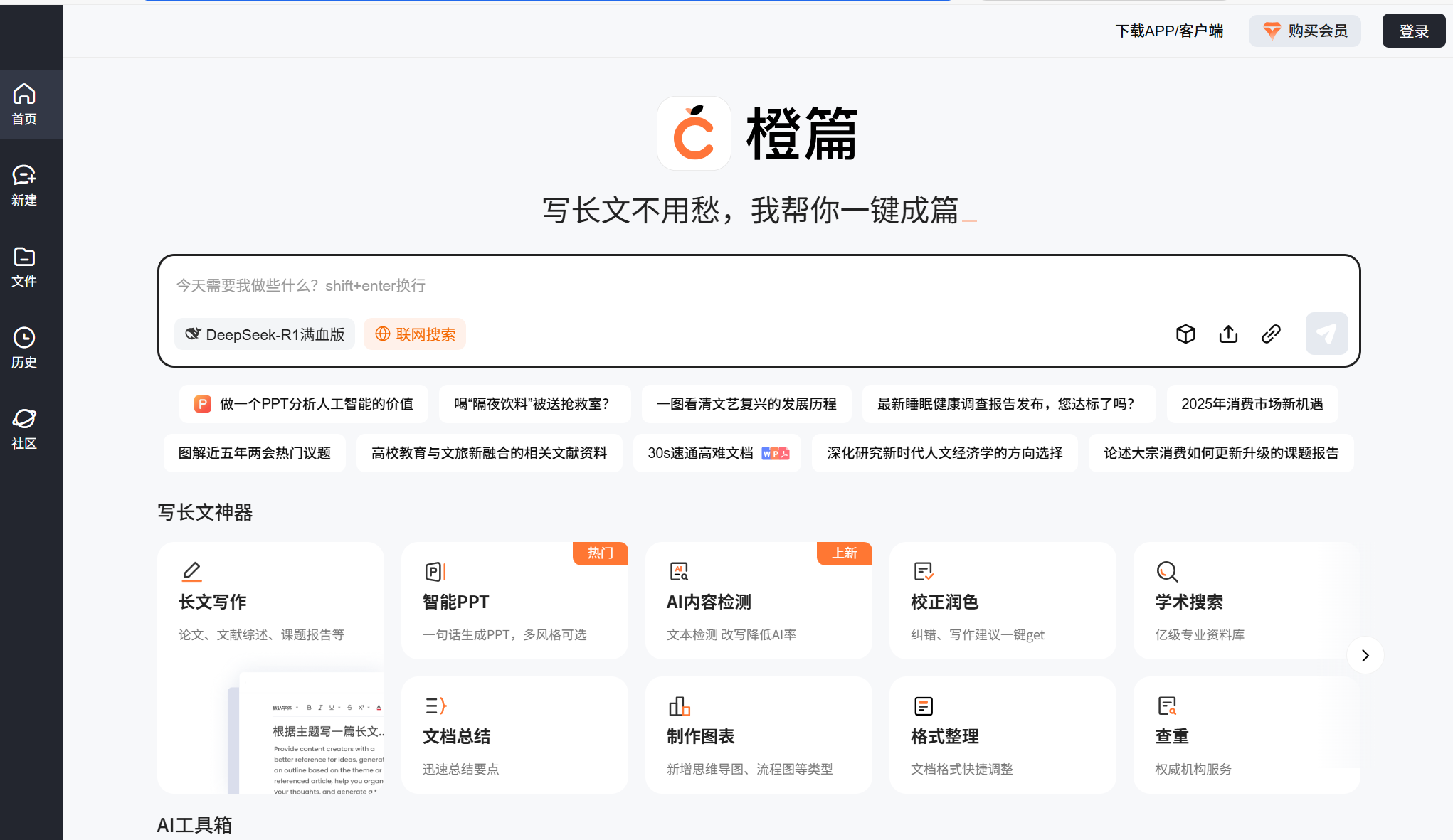Open the 文档总结 card title
The width and height of the screenshot is (1453, 840).
pyautogui.click(x=457, y=736)
